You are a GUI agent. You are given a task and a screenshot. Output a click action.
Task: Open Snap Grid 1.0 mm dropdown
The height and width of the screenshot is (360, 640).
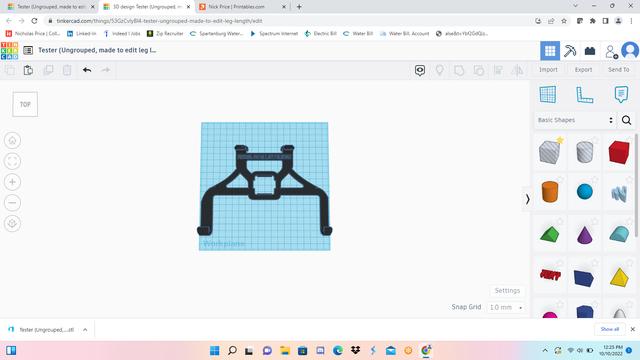506,307
